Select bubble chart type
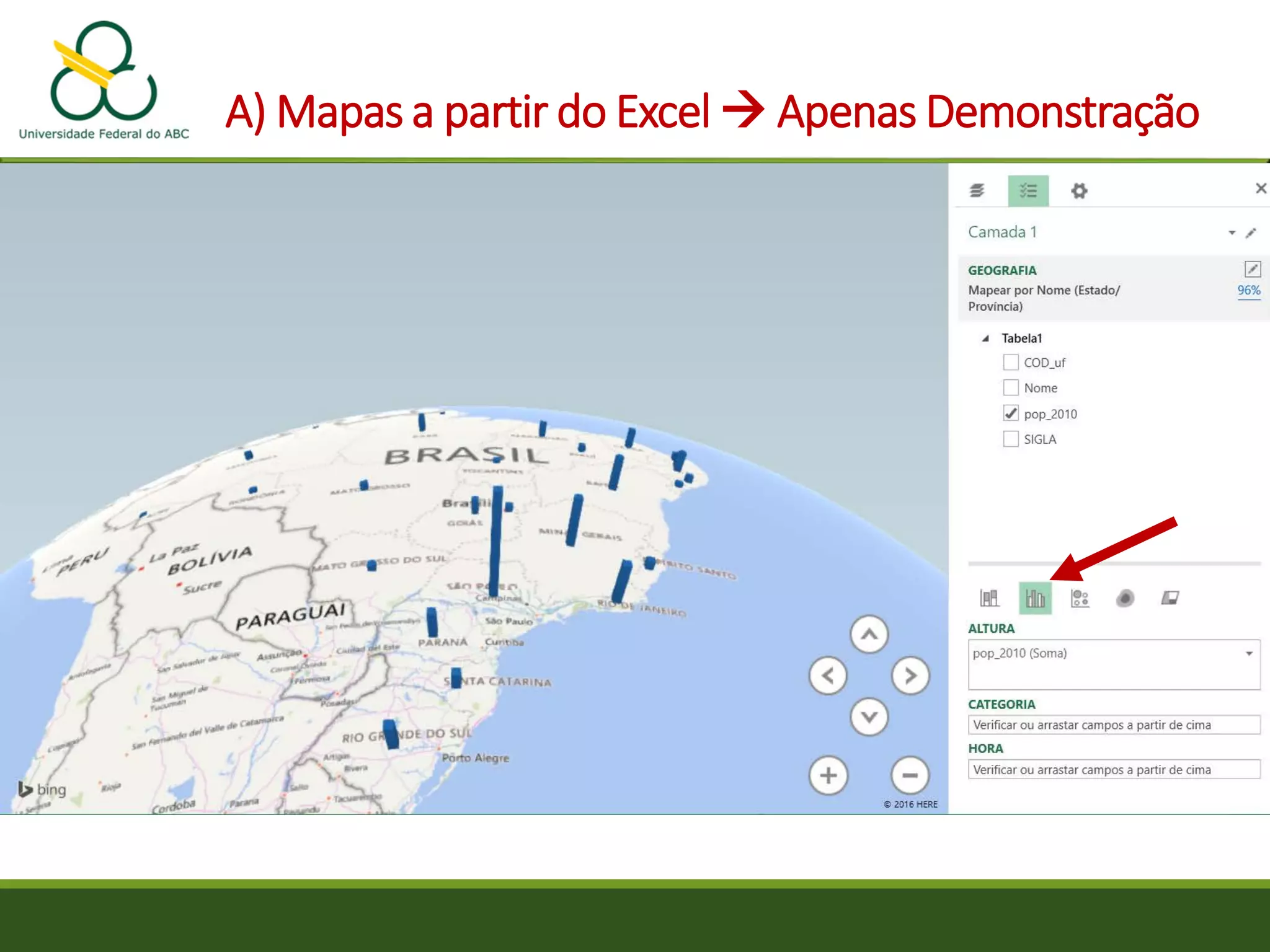The width and height of the screenshot is (1270, 952). click(x=1080, y=598)
